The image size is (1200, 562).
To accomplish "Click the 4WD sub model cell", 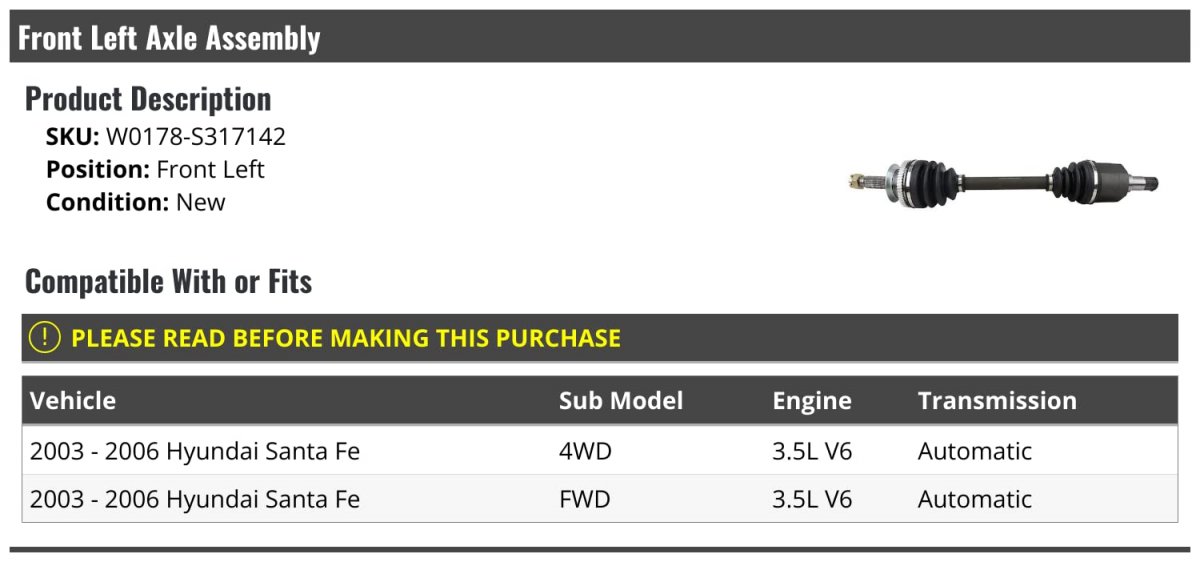I will click(585, 451).
